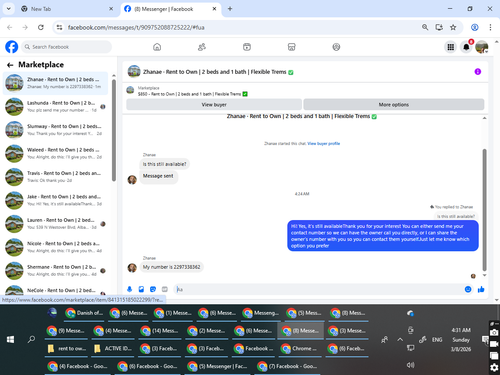This screenshot has width=500, height=375.
Task: Click the 'Is this still available?' message bubble
Action: [164, 164]
